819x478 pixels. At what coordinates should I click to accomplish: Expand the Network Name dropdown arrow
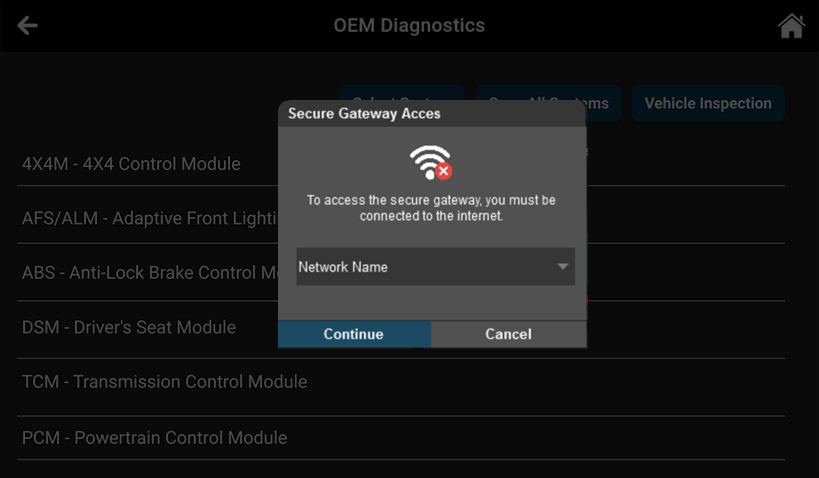pyautogui.click(x=563, y=267)
